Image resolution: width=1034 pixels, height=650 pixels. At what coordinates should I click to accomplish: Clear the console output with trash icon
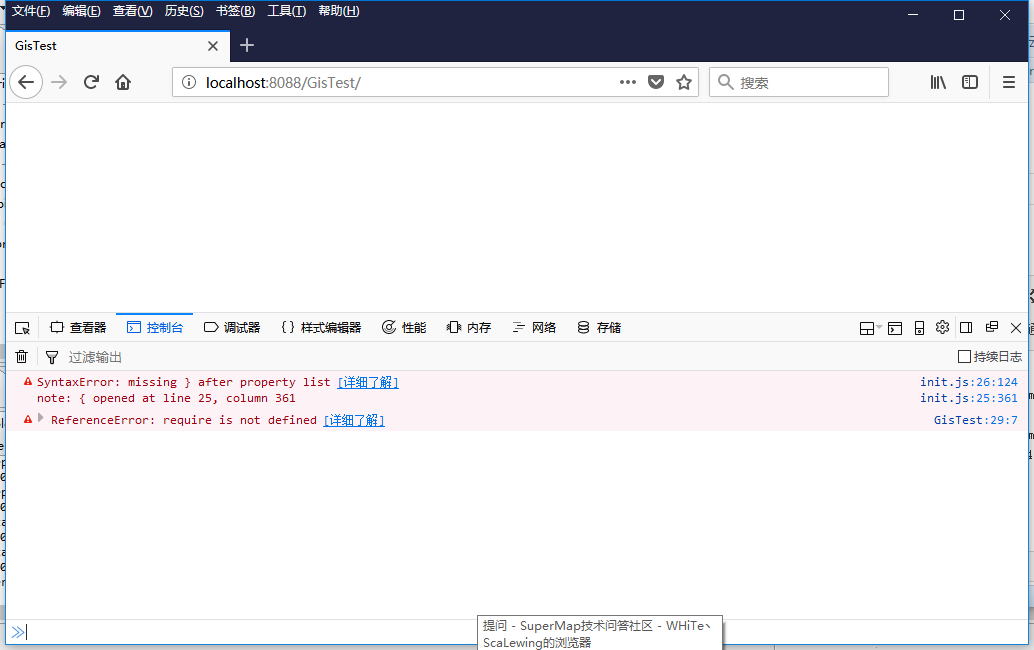tap(22, 357)
